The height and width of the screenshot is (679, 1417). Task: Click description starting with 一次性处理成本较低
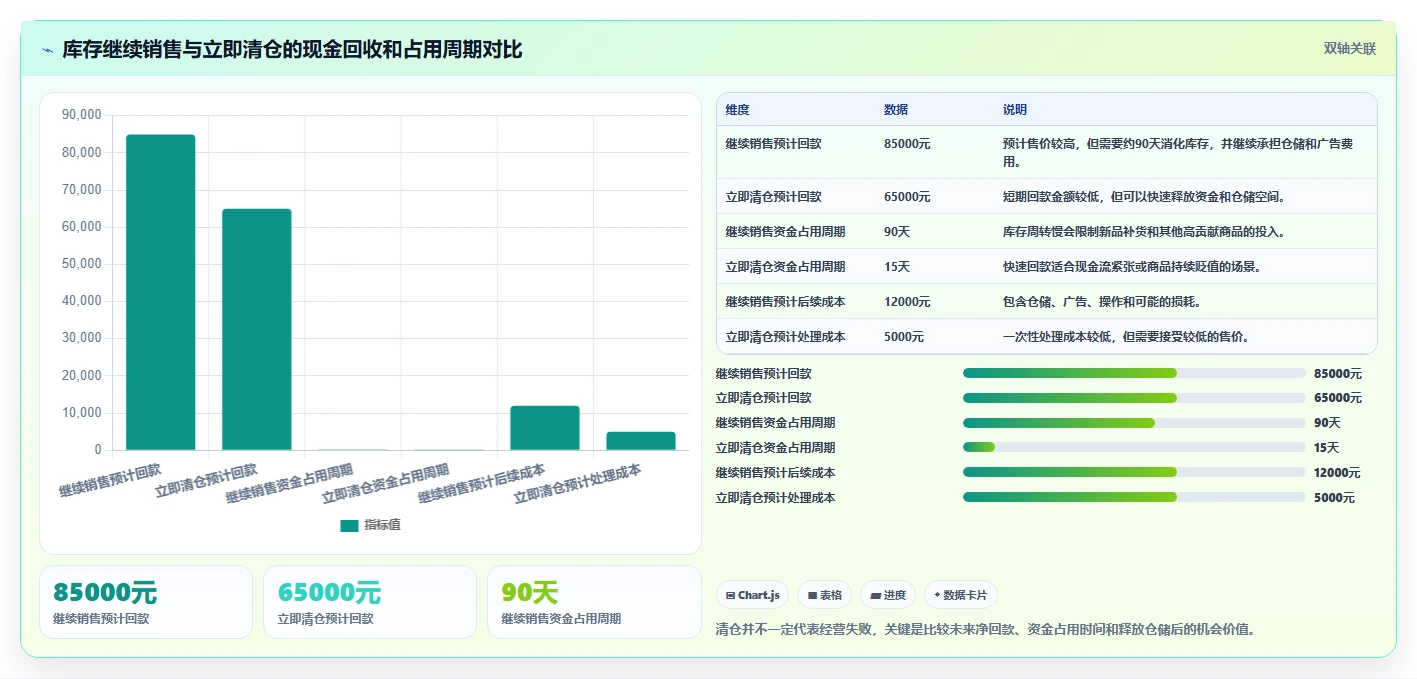click(x=1126, y=337)
